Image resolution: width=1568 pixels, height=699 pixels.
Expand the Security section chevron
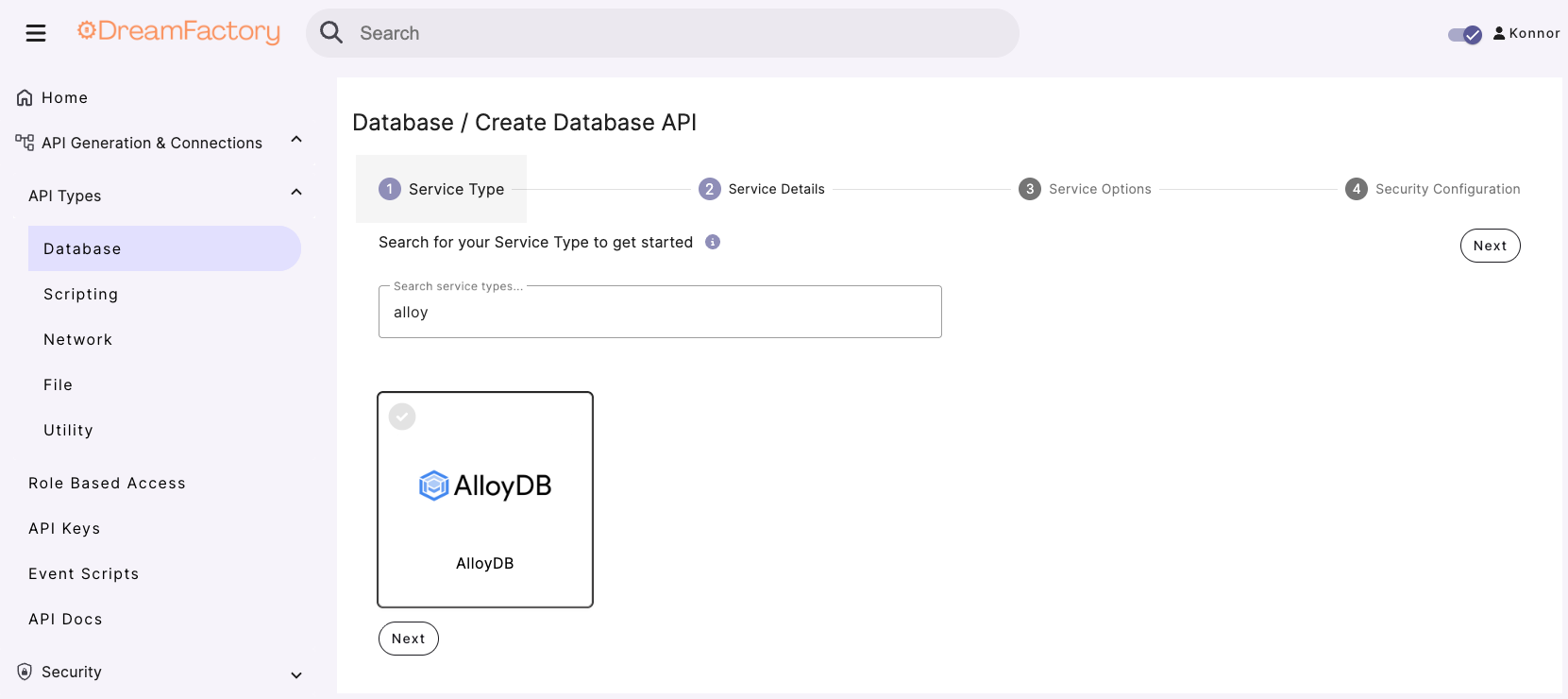point(296,675)
